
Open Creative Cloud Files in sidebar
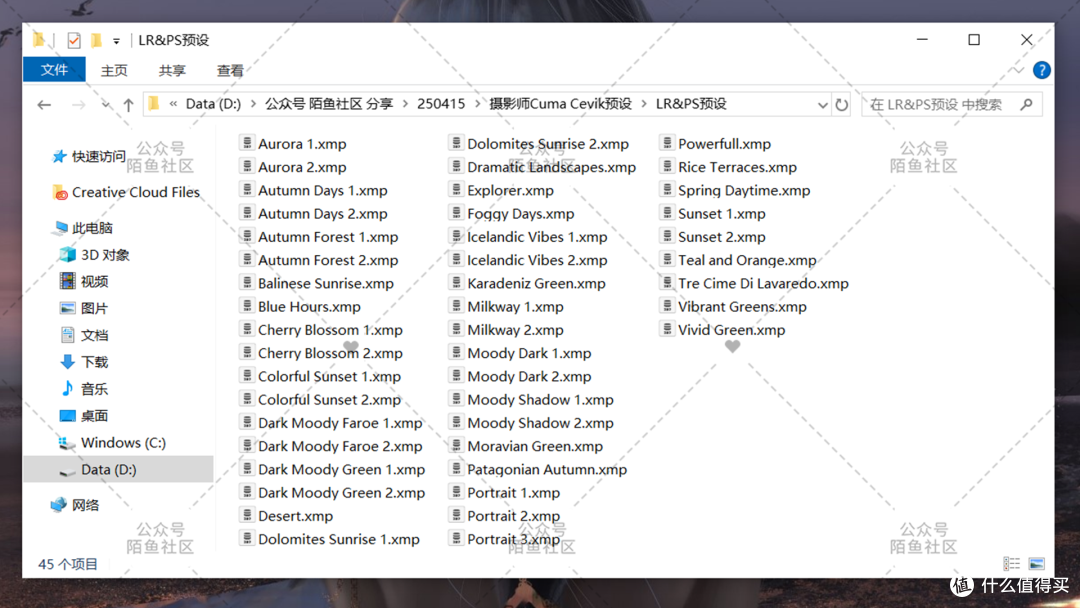point(136,193)
